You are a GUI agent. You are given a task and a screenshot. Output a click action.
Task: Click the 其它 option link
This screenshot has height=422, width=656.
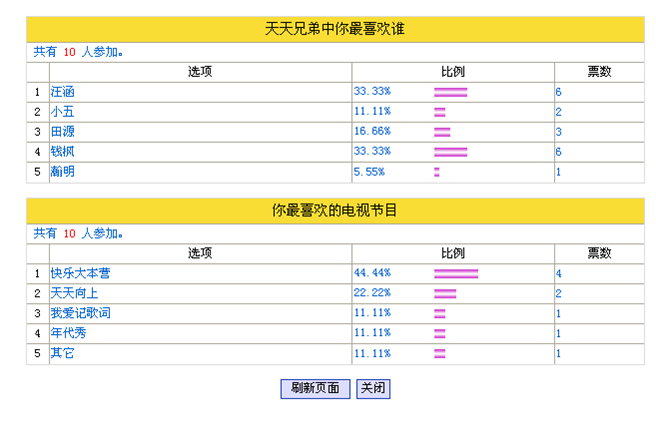coord(62,353)
